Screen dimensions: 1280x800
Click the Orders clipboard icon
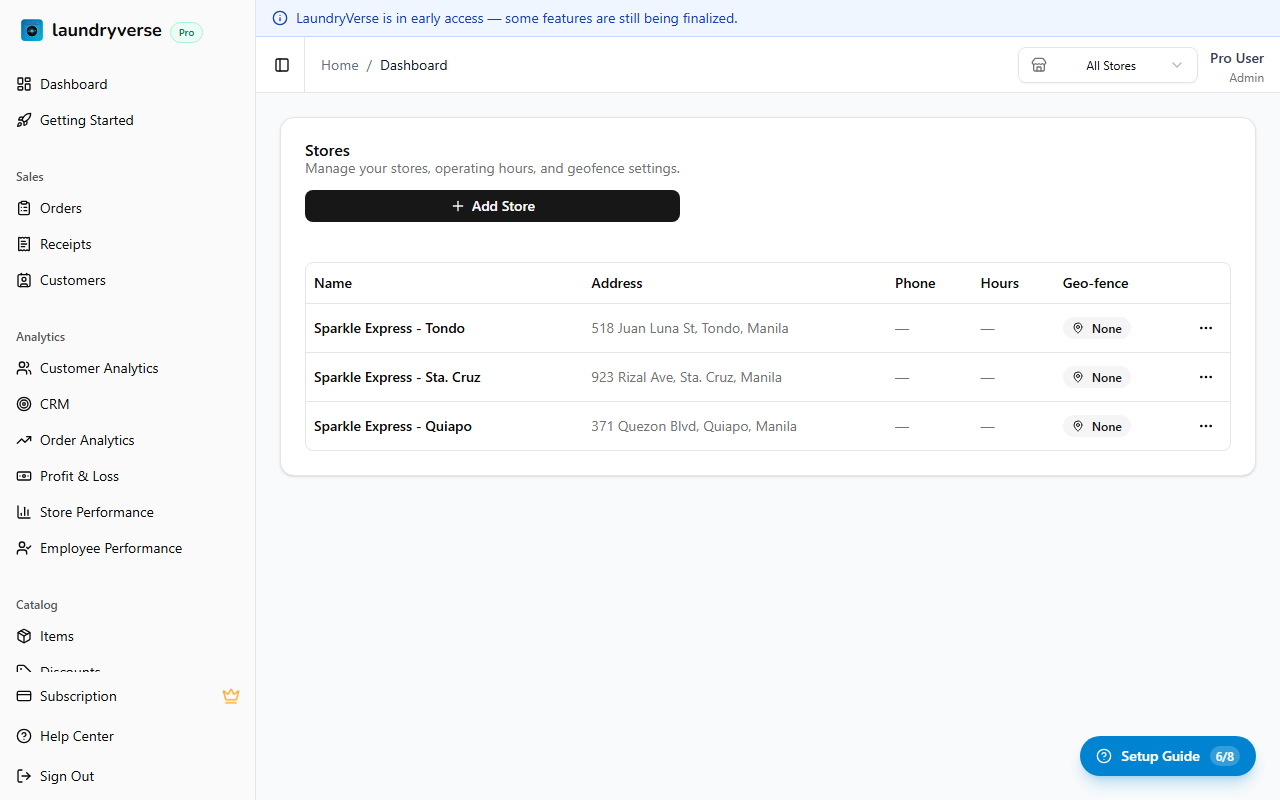[24, 208]
